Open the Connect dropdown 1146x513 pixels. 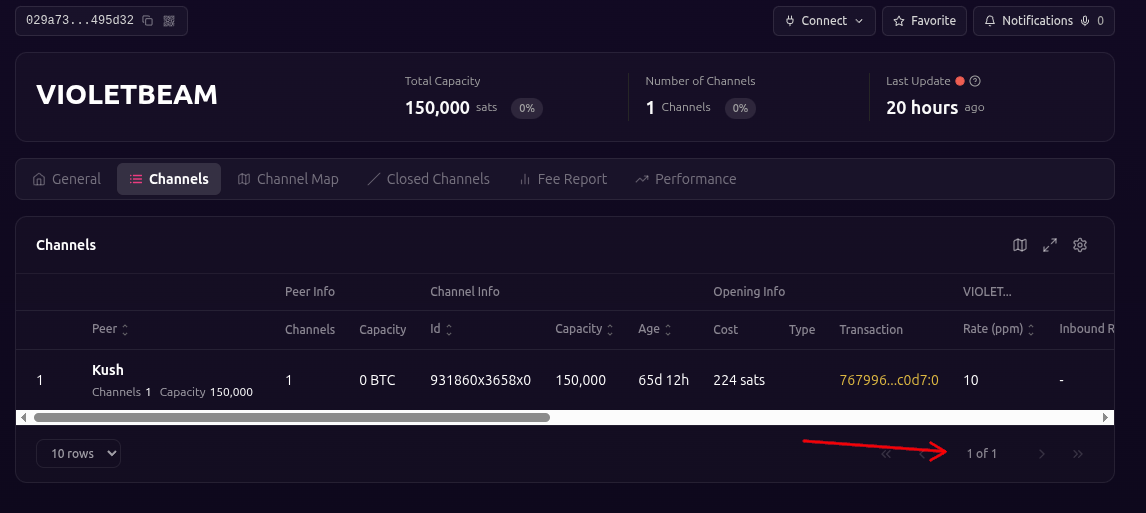824,21
